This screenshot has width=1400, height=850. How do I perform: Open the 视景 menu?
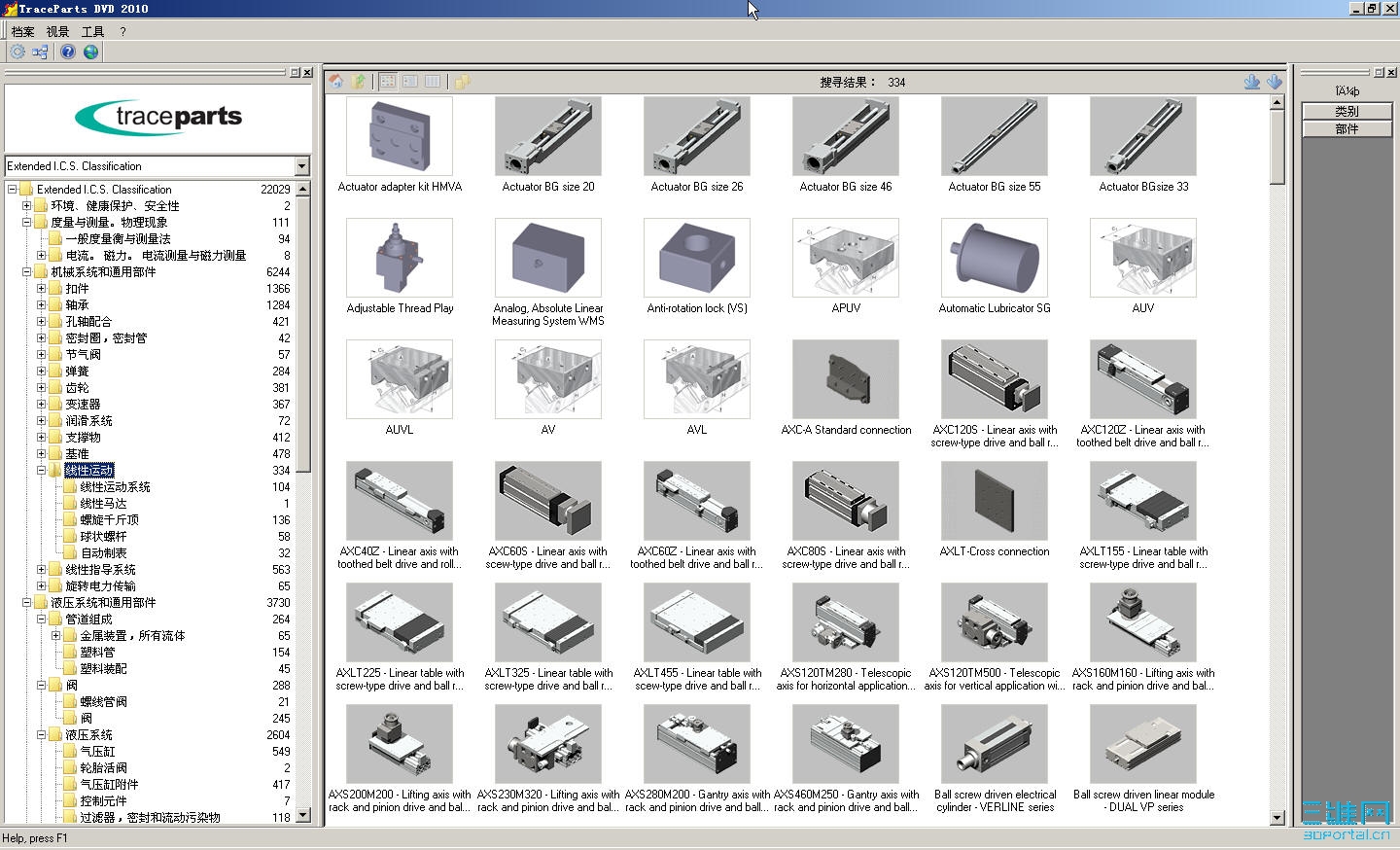(x=57, y=31)
